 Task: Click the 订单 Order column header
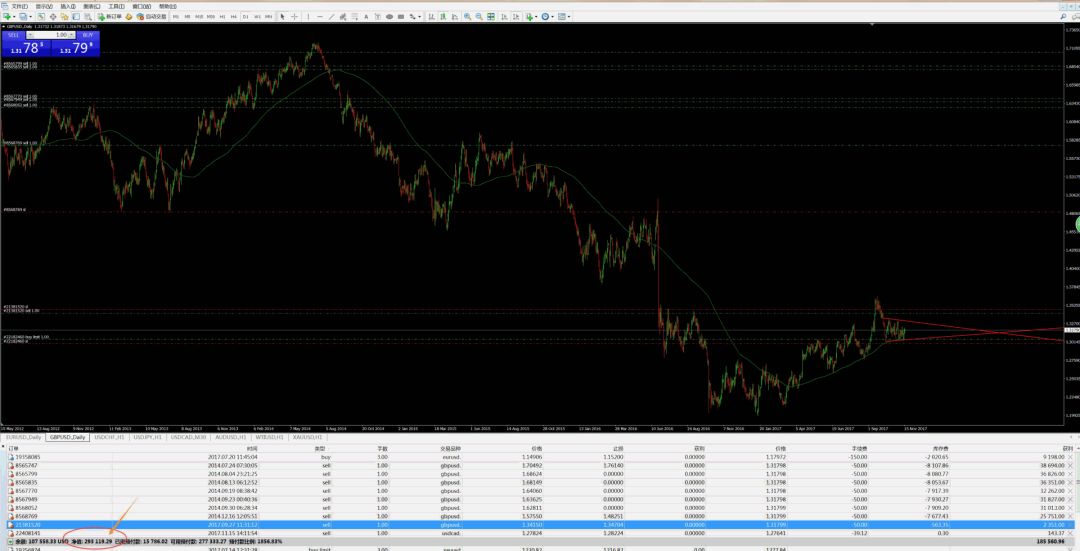[x=14, y=448]
